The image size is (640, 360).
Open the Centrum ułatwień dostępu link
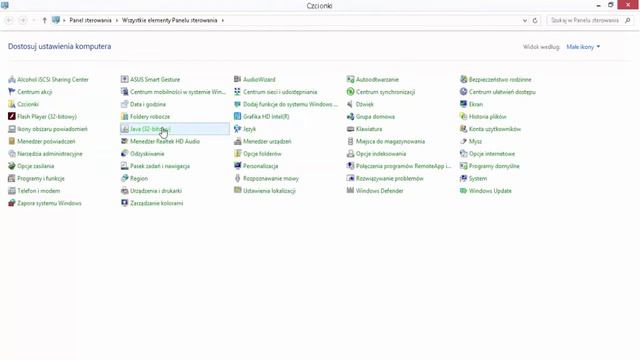[x=502, y=92]
